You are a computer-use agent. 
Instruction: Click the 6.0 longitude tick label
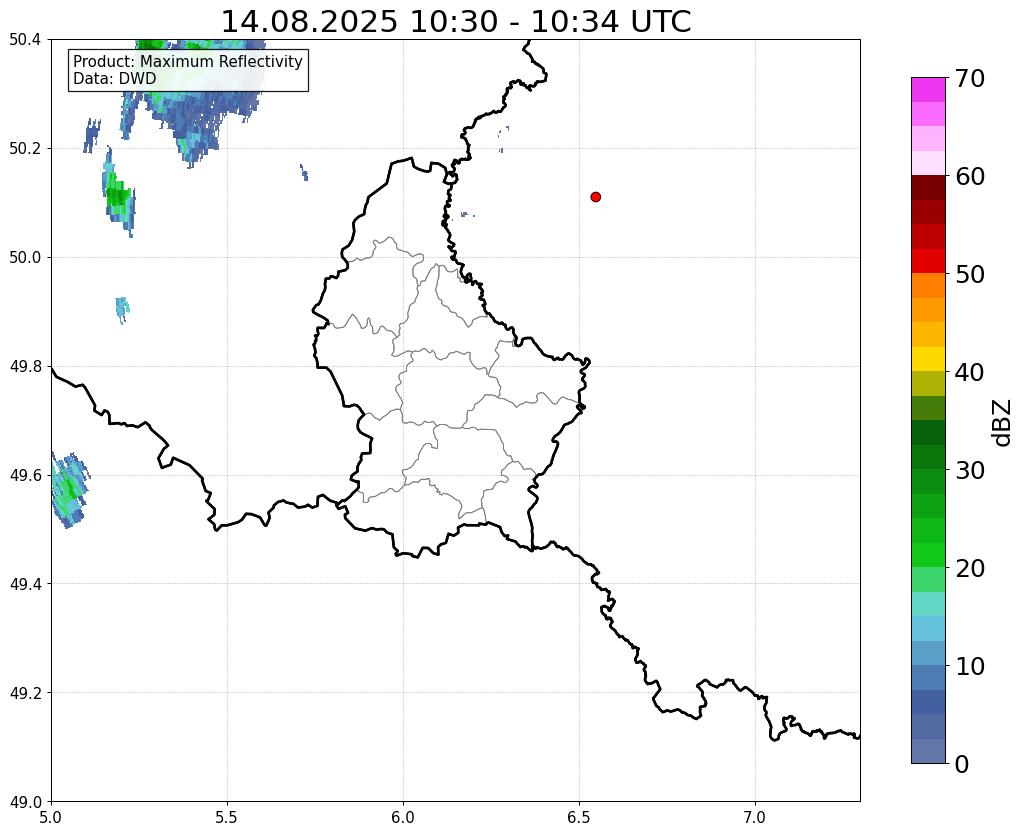click(x=403, y=818)
